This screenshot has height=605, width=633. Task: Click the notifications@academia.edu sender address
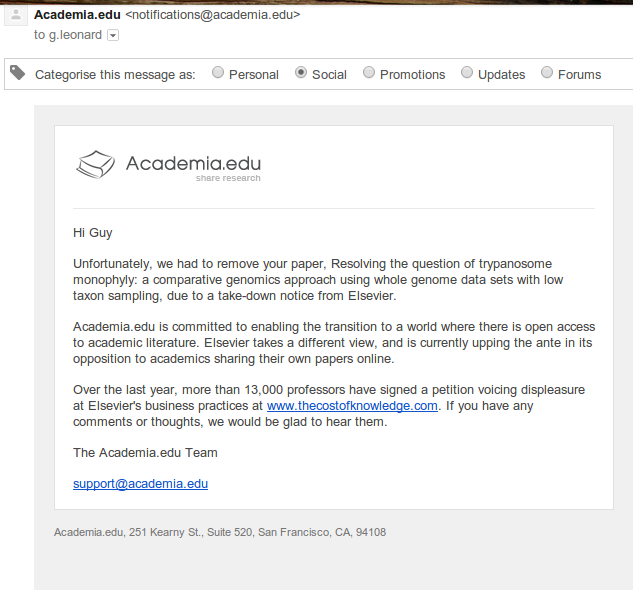(x=213, y=15)
